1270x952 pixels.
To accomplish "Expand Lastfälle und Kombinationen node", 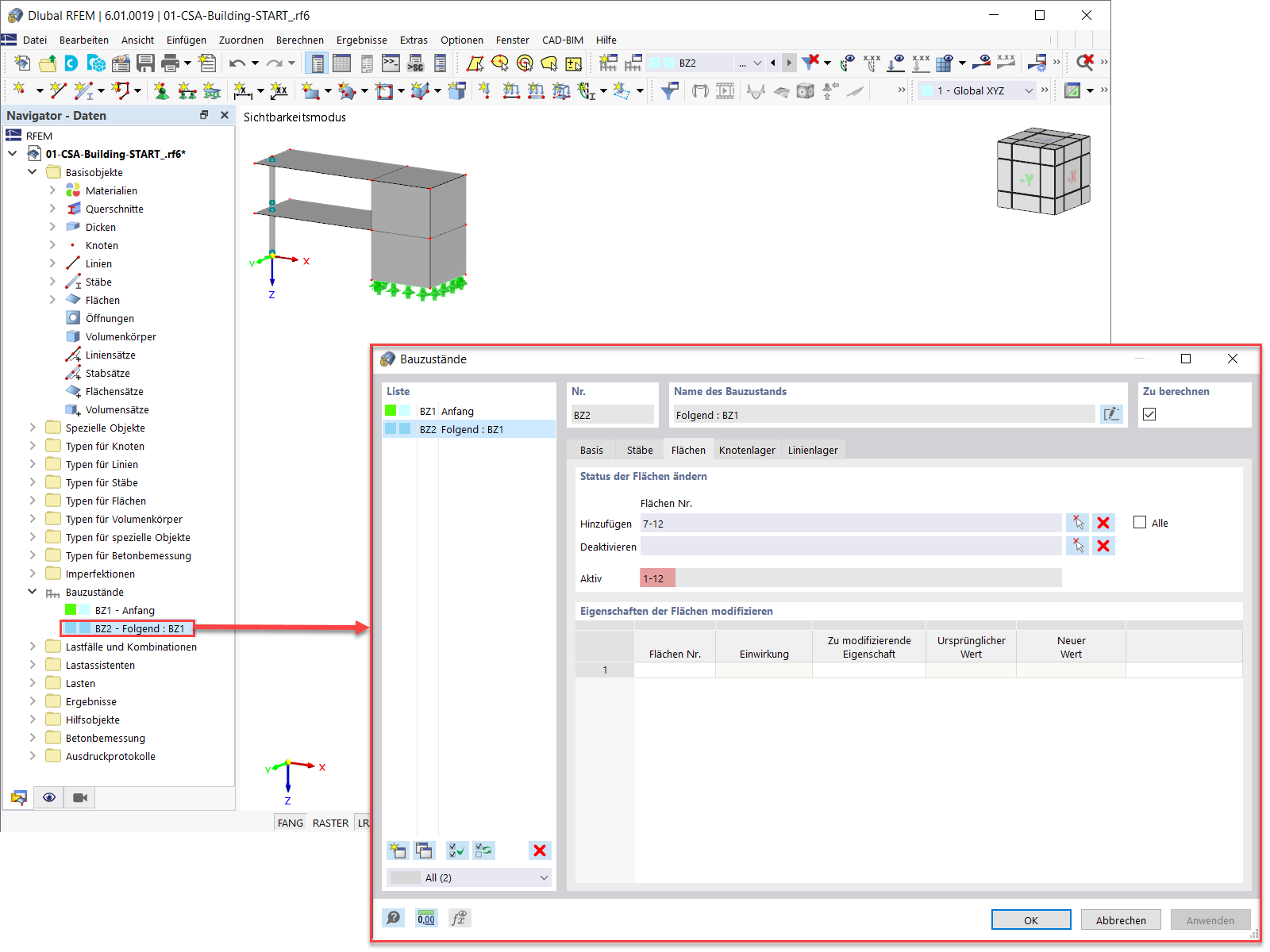I will 33,647.
